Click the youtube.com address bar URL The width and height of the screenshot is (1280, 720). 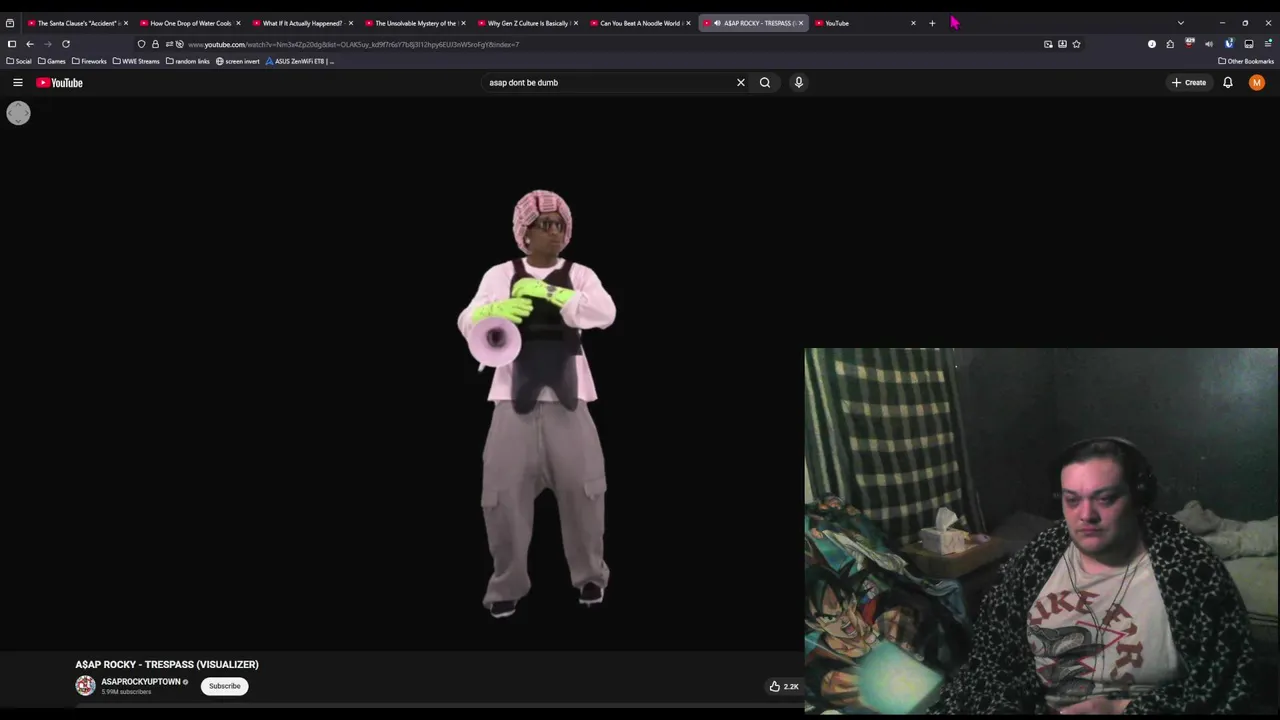pyautogui.click(x=353, y=44)
